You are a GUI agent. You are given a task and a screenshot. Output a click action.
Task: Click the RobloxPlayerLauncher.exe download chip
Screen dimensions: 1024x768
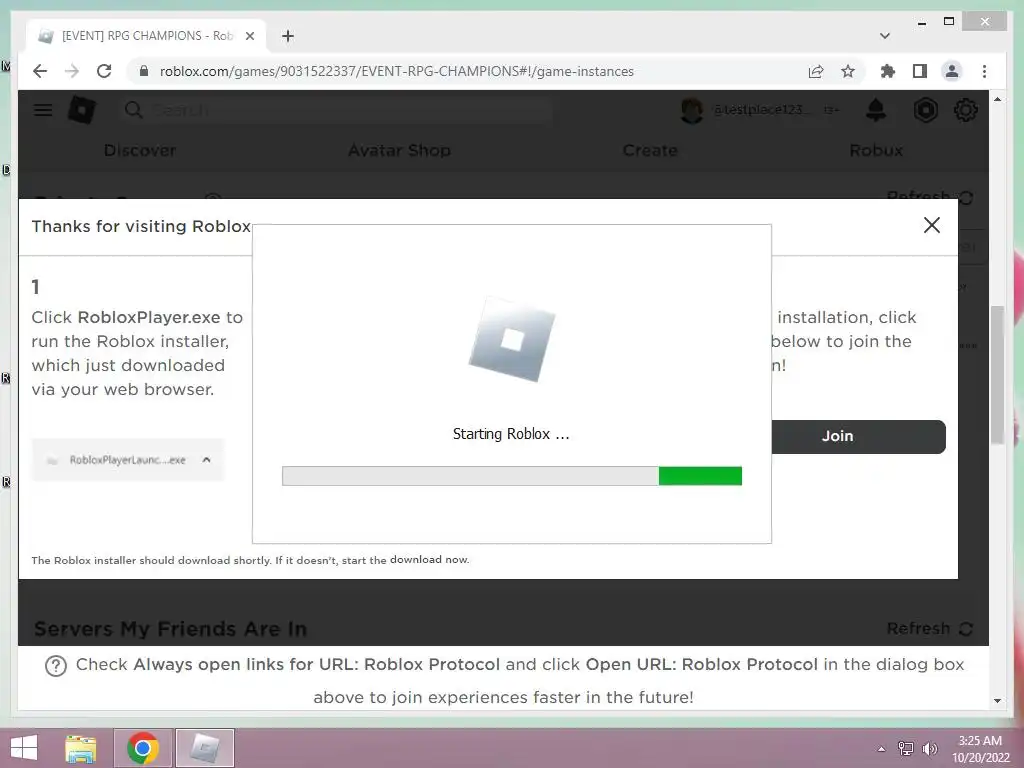click(x=127, y=460)
